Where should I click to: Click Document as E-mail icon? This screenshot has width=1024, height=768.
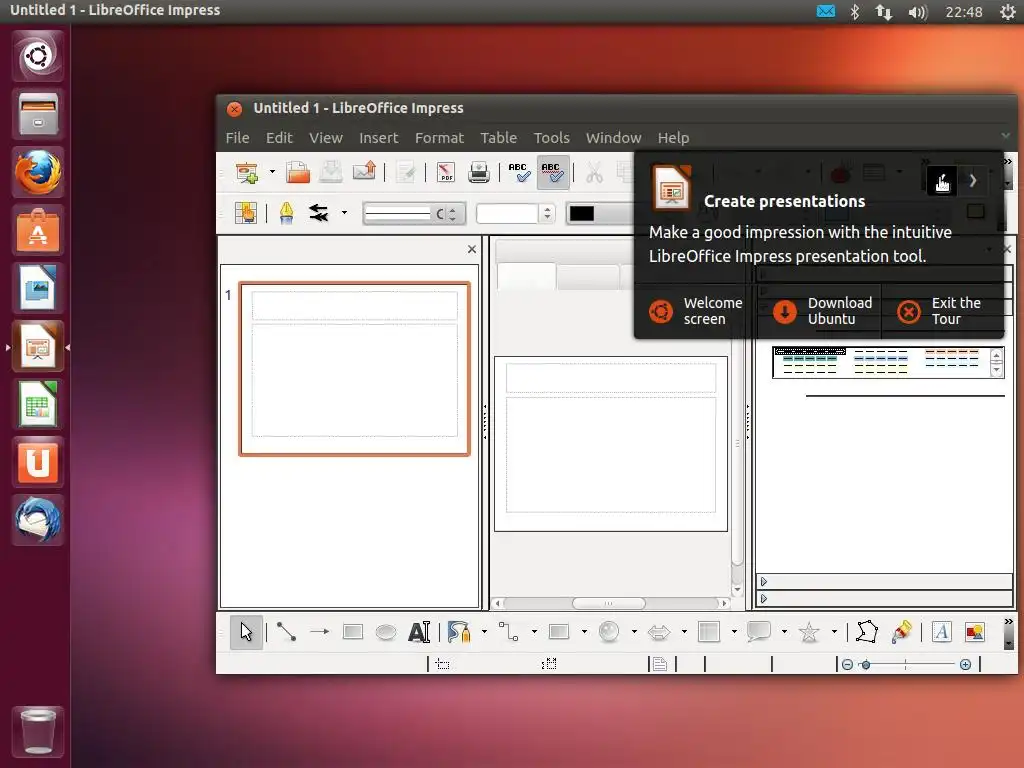[x=364, y=172]
